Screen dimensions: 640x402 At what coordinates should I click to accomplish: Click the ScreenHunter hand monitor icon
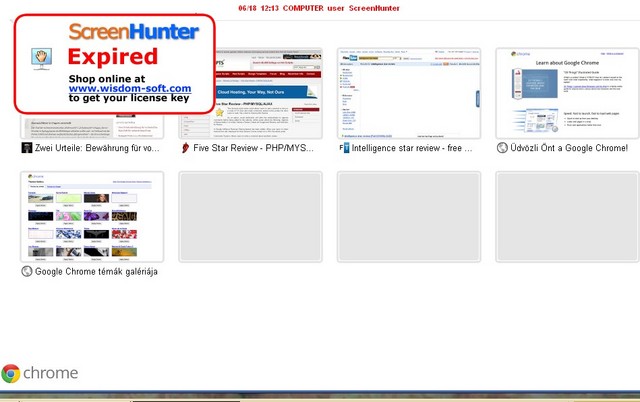pyautogui.click(x=41, y=58)
